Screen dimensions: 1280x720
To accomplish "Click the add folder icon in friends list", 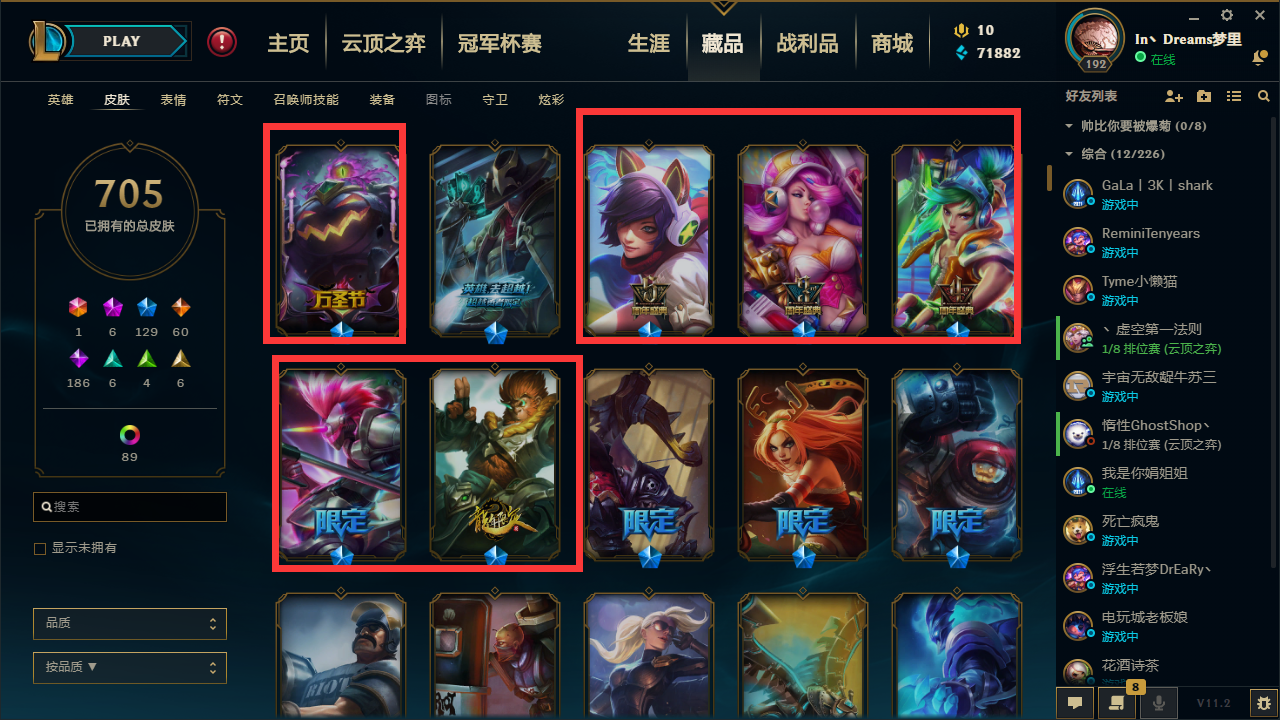I will 1204,96.
